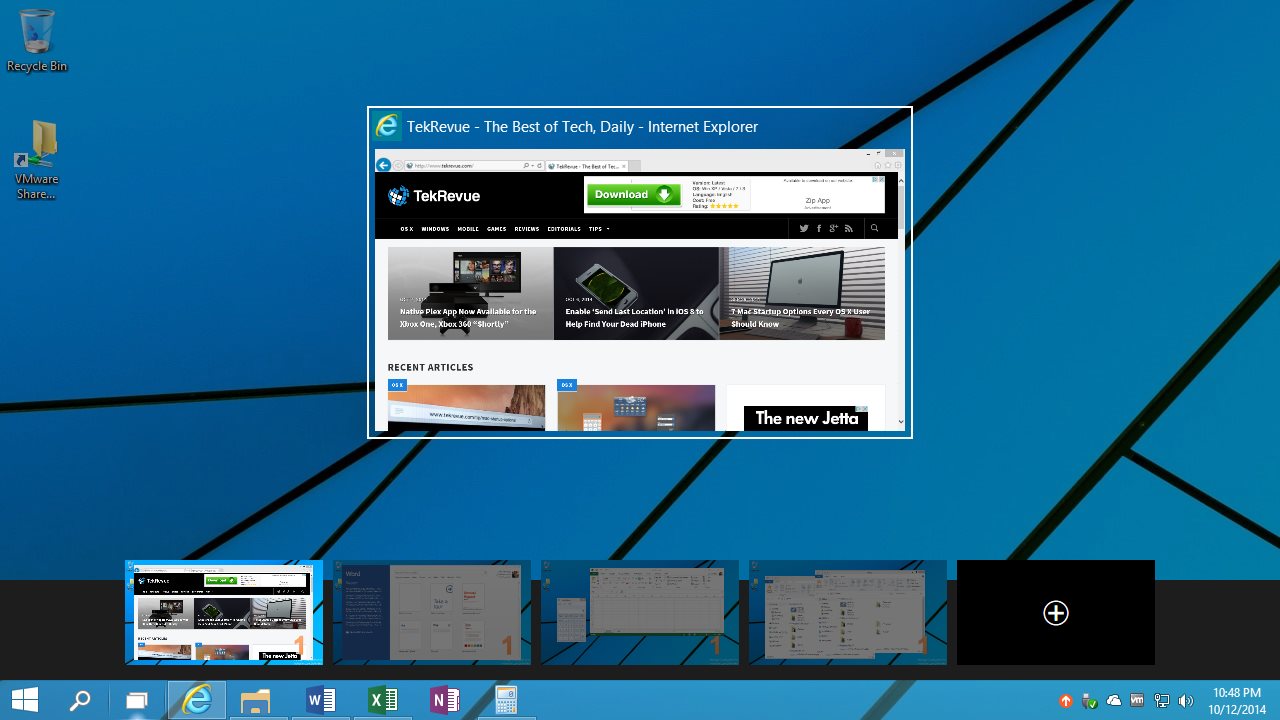Screen dimensions: 1280x720
Task: Open the RSS feed icon on TekRevue
Action: tap(849, 228)
